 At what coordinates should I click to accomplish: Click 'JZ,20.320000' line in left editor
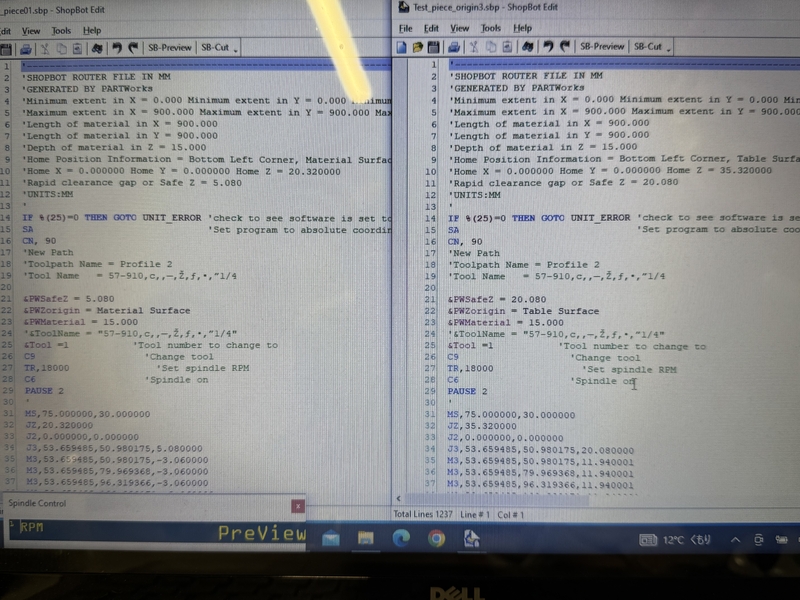(x=59, y=425)
